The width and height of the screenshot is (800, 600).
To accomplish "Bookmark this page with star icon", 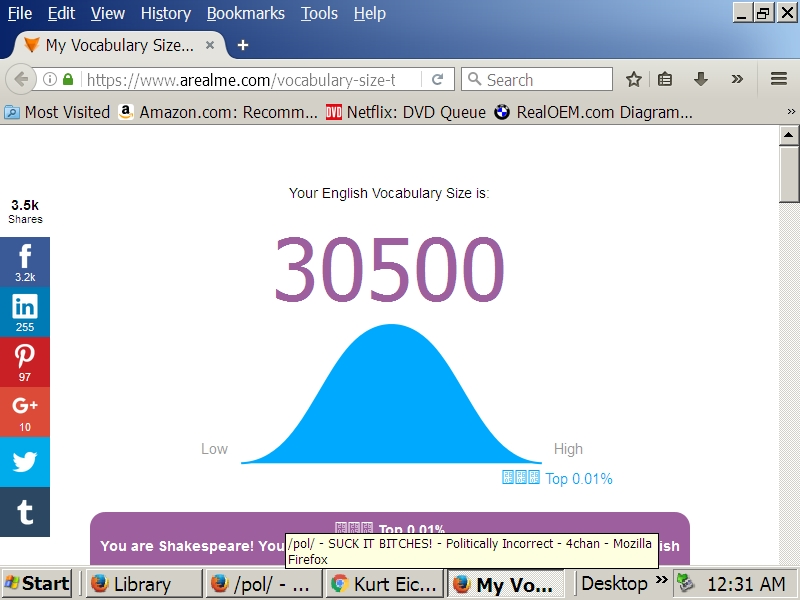I will click(634, 80).
